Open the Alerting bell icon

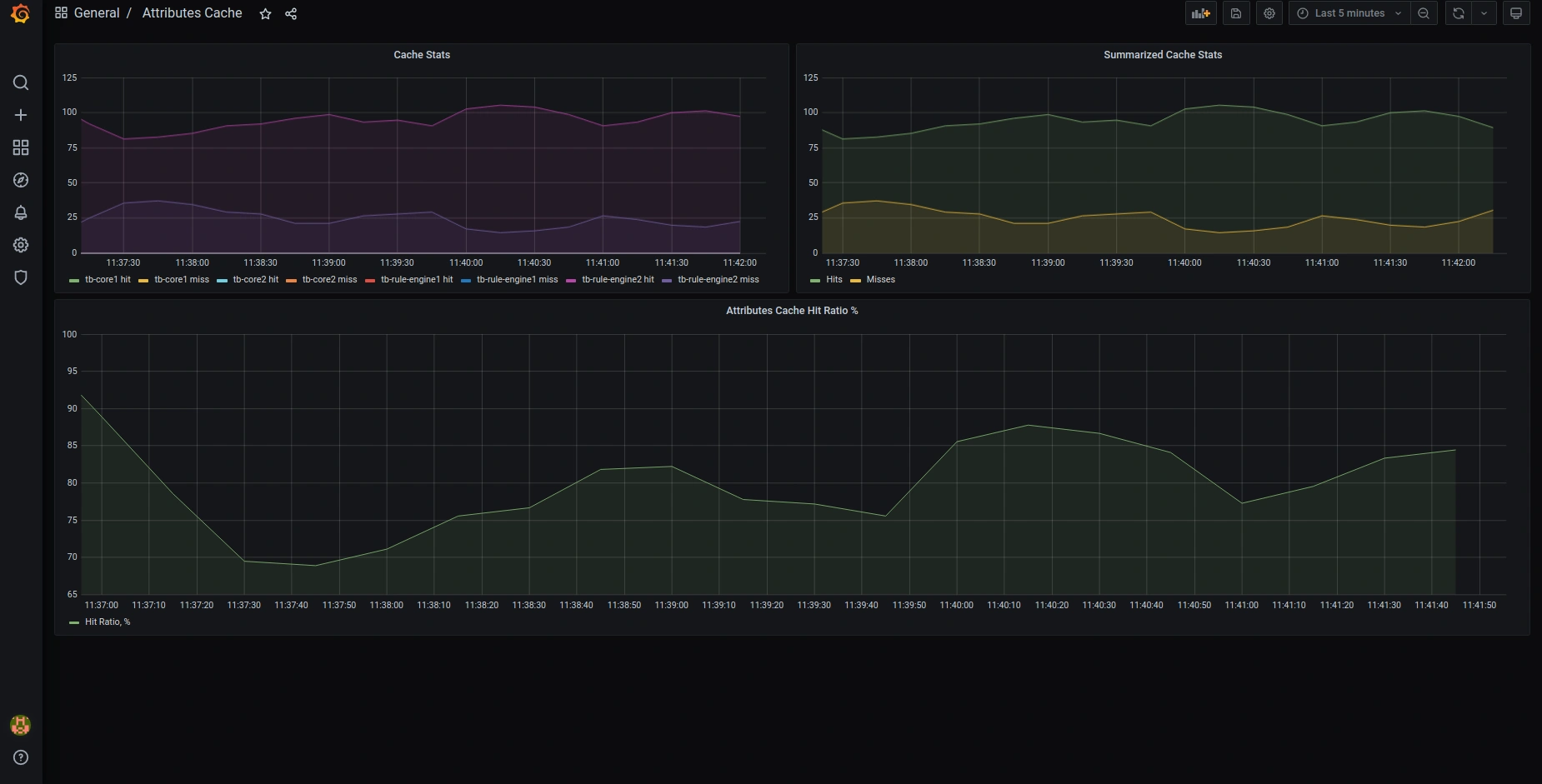[x=21, y=212]
